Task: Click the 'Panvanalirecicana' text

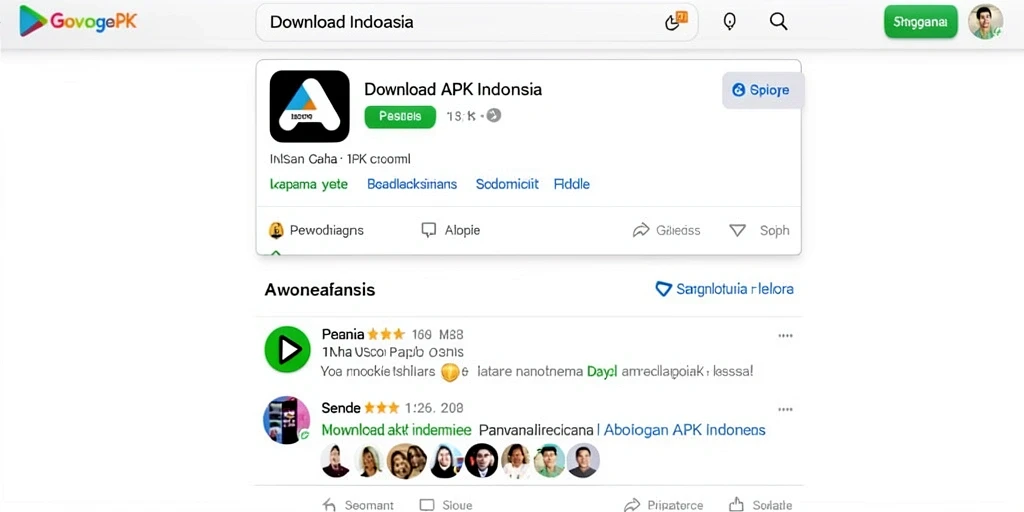Action: coord(536,430)
